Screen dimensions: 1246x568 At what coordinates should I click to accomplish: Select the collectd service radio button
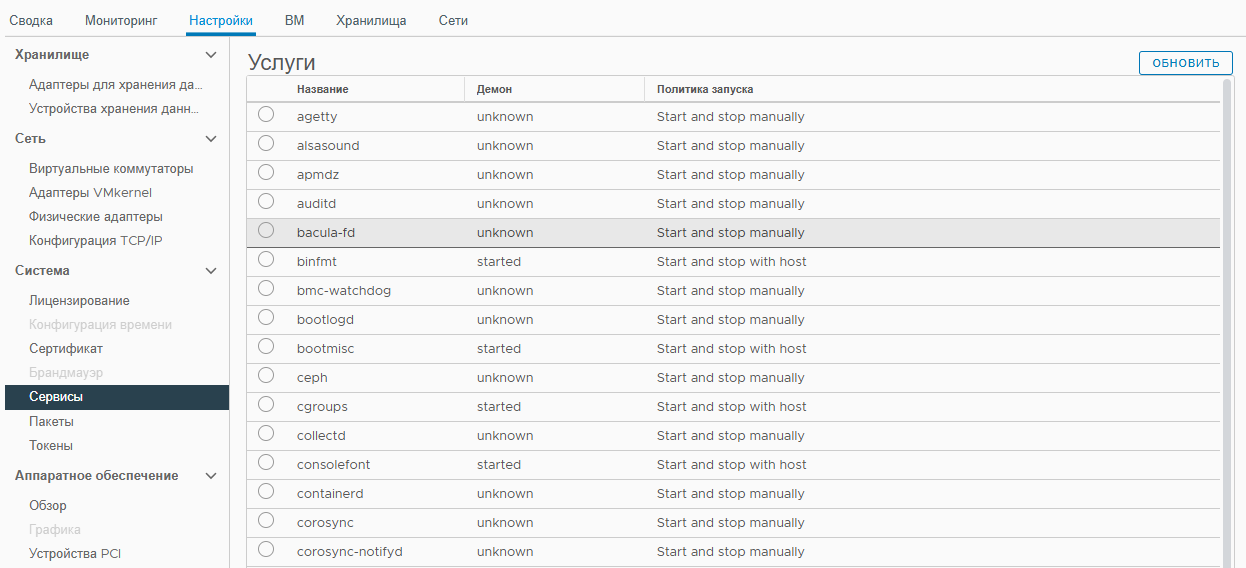(266, 433)
